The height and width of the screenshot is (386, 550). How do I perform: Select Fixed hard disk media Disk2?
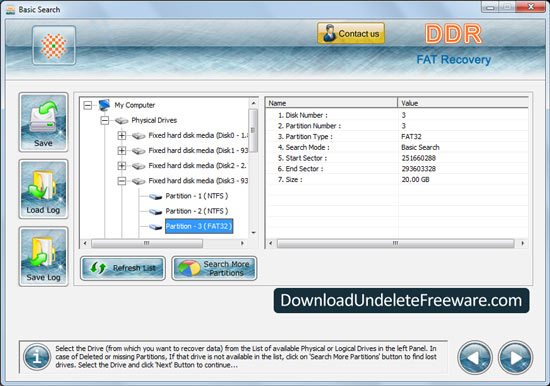198,165
